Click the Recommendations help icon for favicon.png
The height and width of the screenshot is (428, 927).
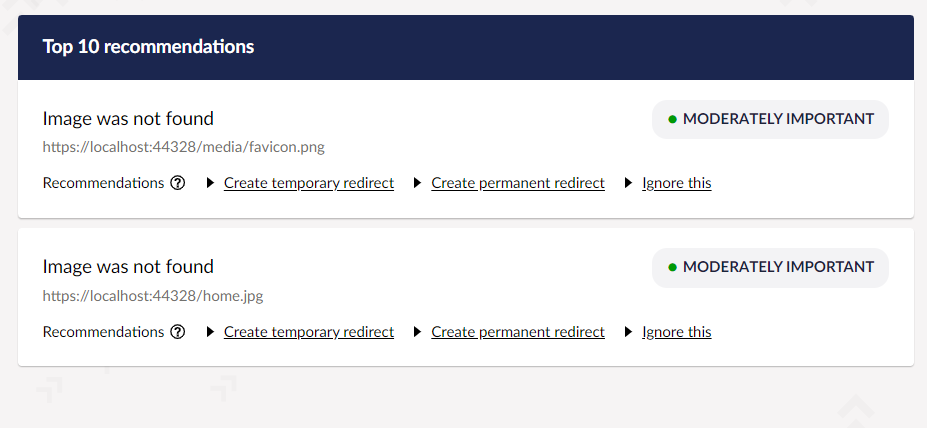pyautogui.click(x=178, y=183)
